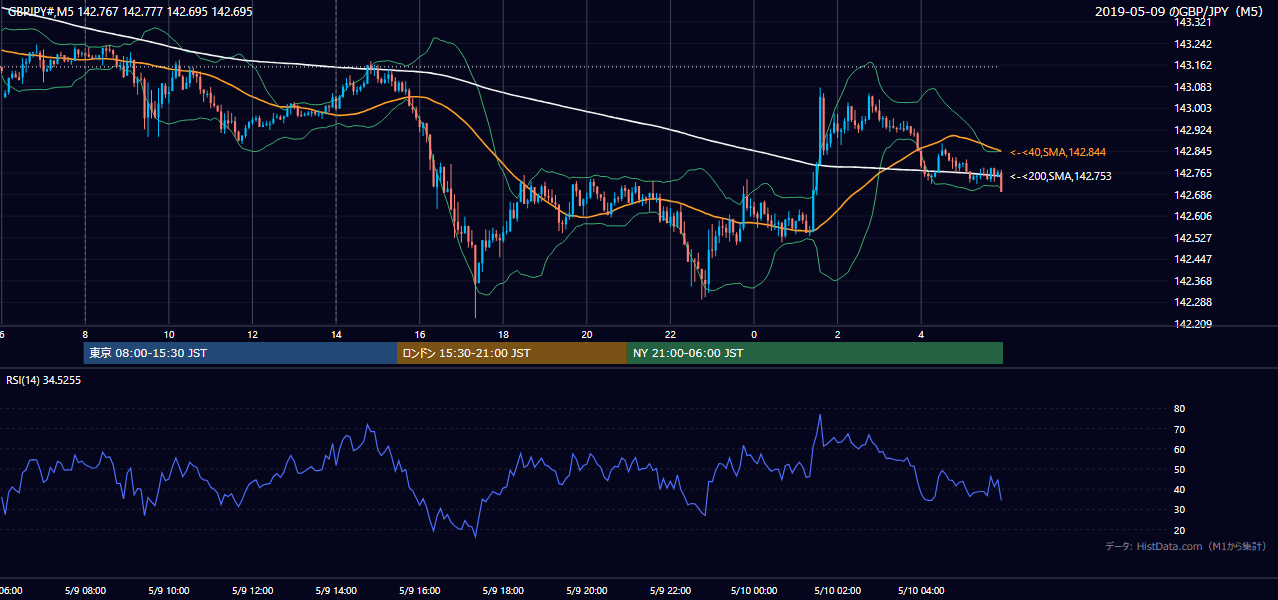
Task: Click the RSI(14) 34.5255 indicator label
Action: coord(43,380)
